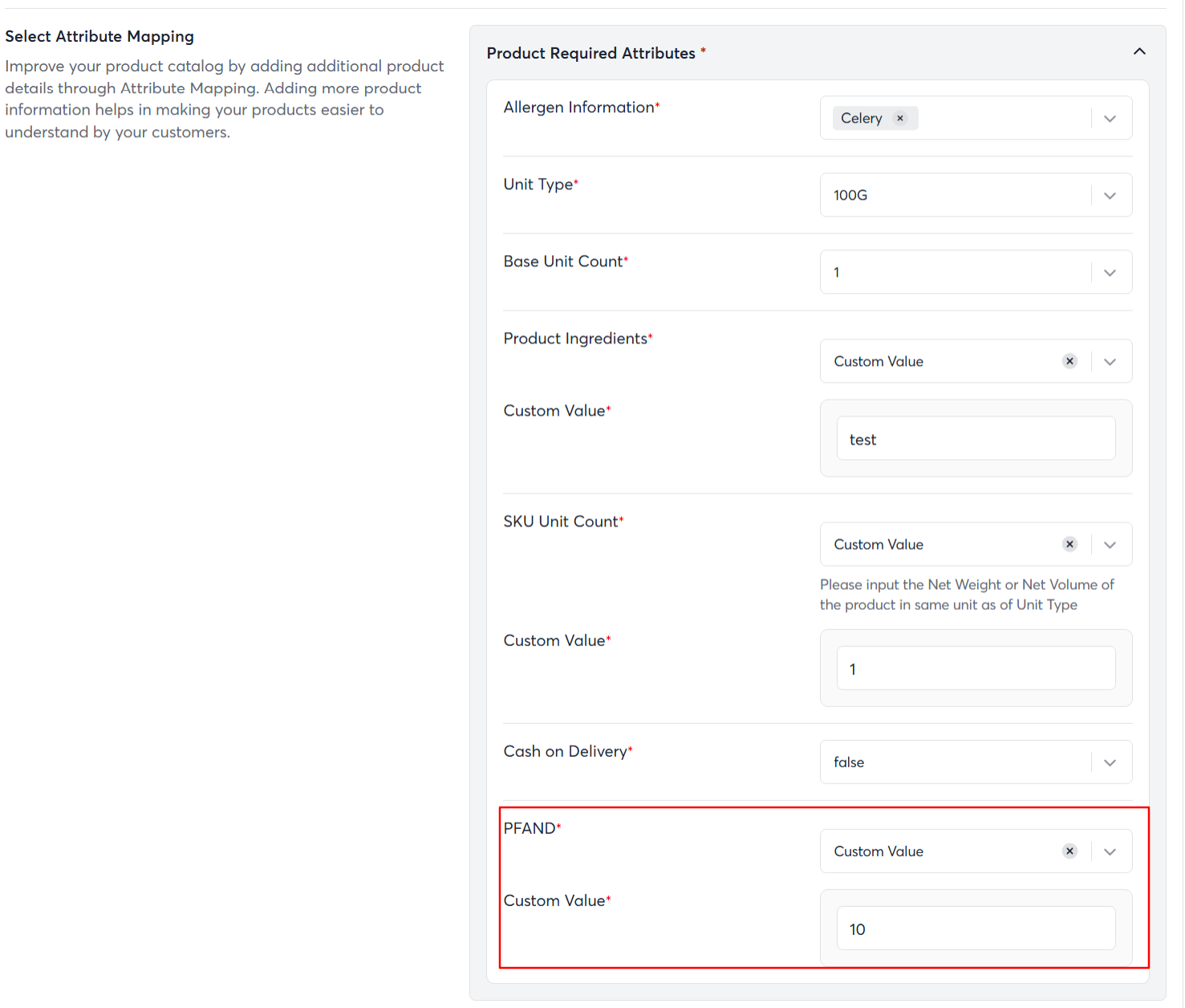
Task: Click empty area in Allergen Information field
Action: (1003, 119)
